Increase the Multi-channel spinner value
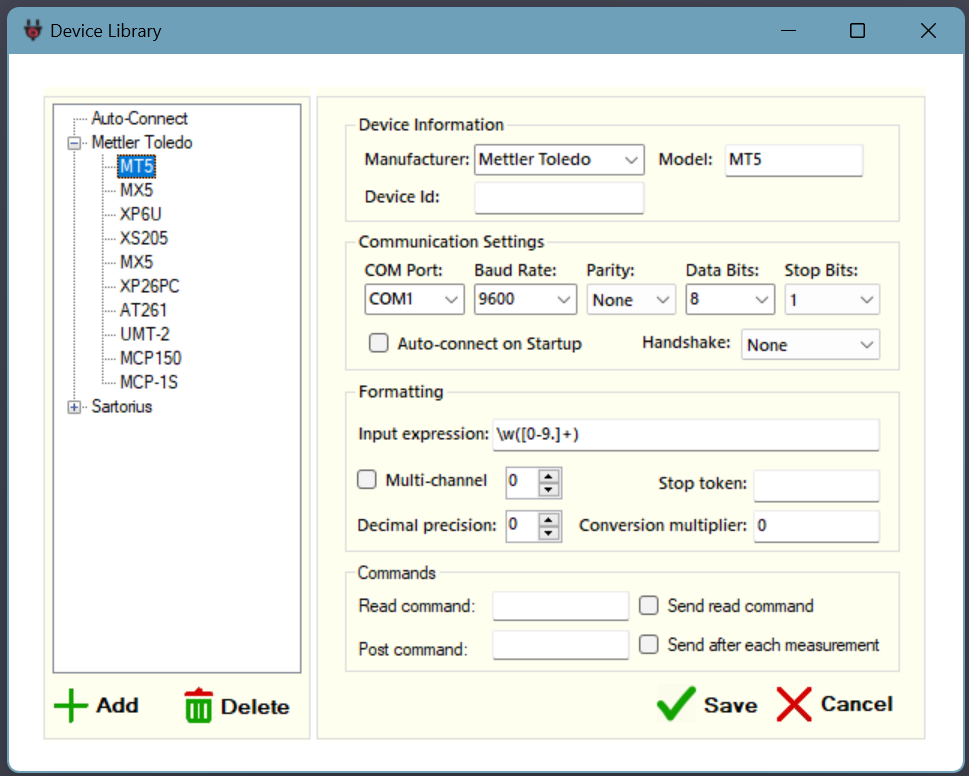Screen dimensions: 969x776 [x=549, y=476]
